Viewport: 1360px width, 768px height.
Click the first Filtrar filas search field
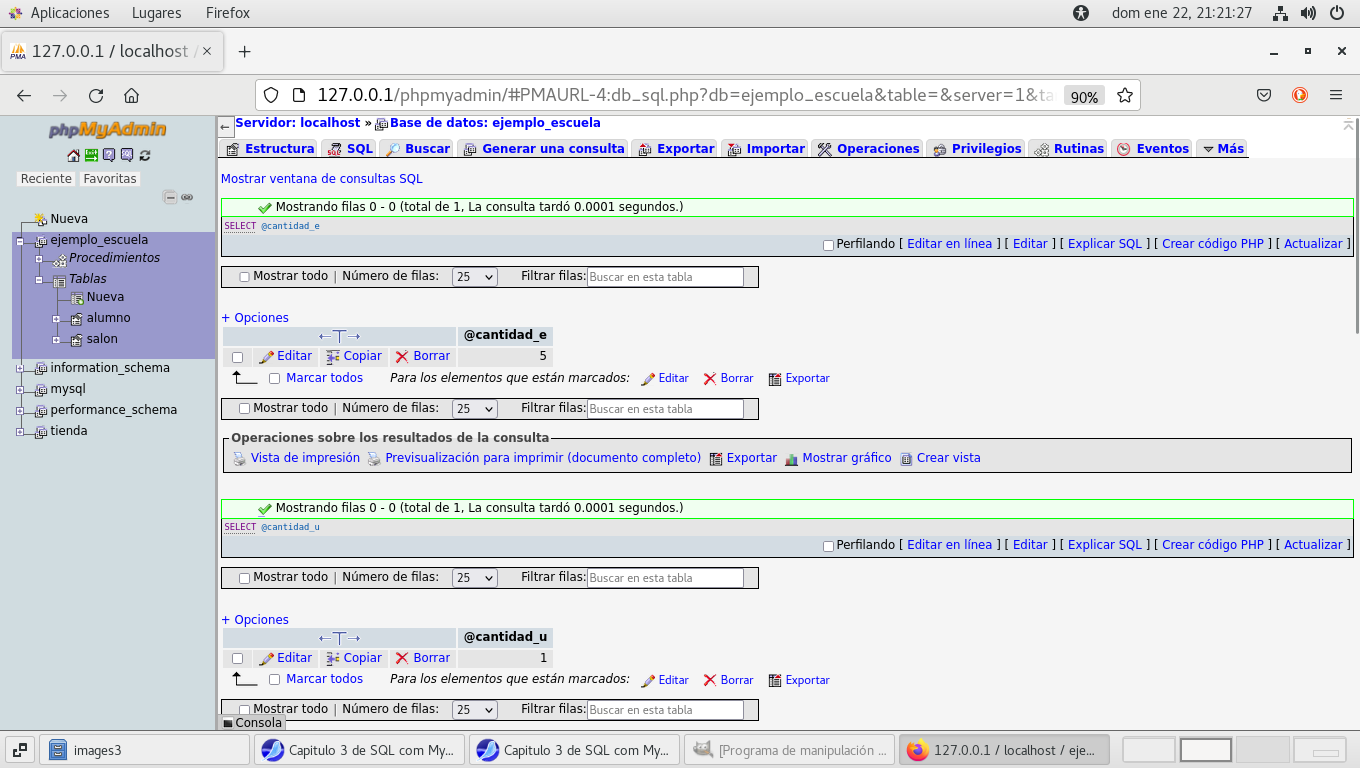[x=665, y=277]
